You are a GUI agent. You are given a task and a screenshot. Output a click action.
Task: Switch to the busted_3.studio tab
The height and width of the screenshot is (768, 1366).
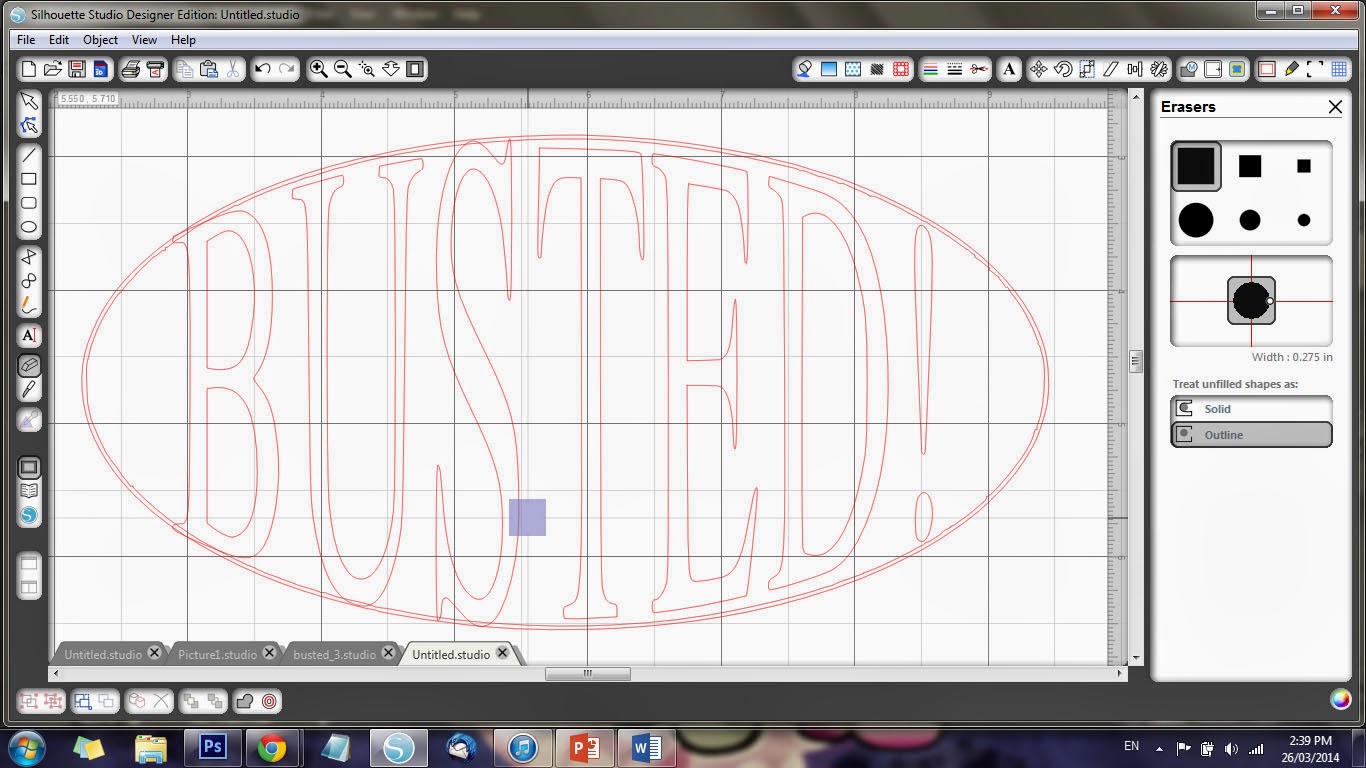tap(337, 653)
